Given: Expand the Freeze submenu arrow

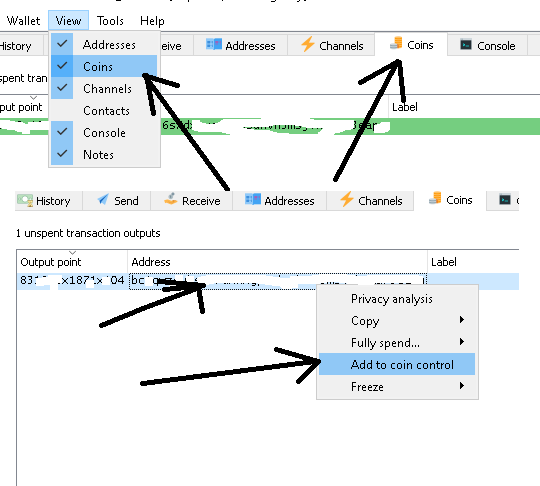Looking at the screenshot, I should [462, 386].
